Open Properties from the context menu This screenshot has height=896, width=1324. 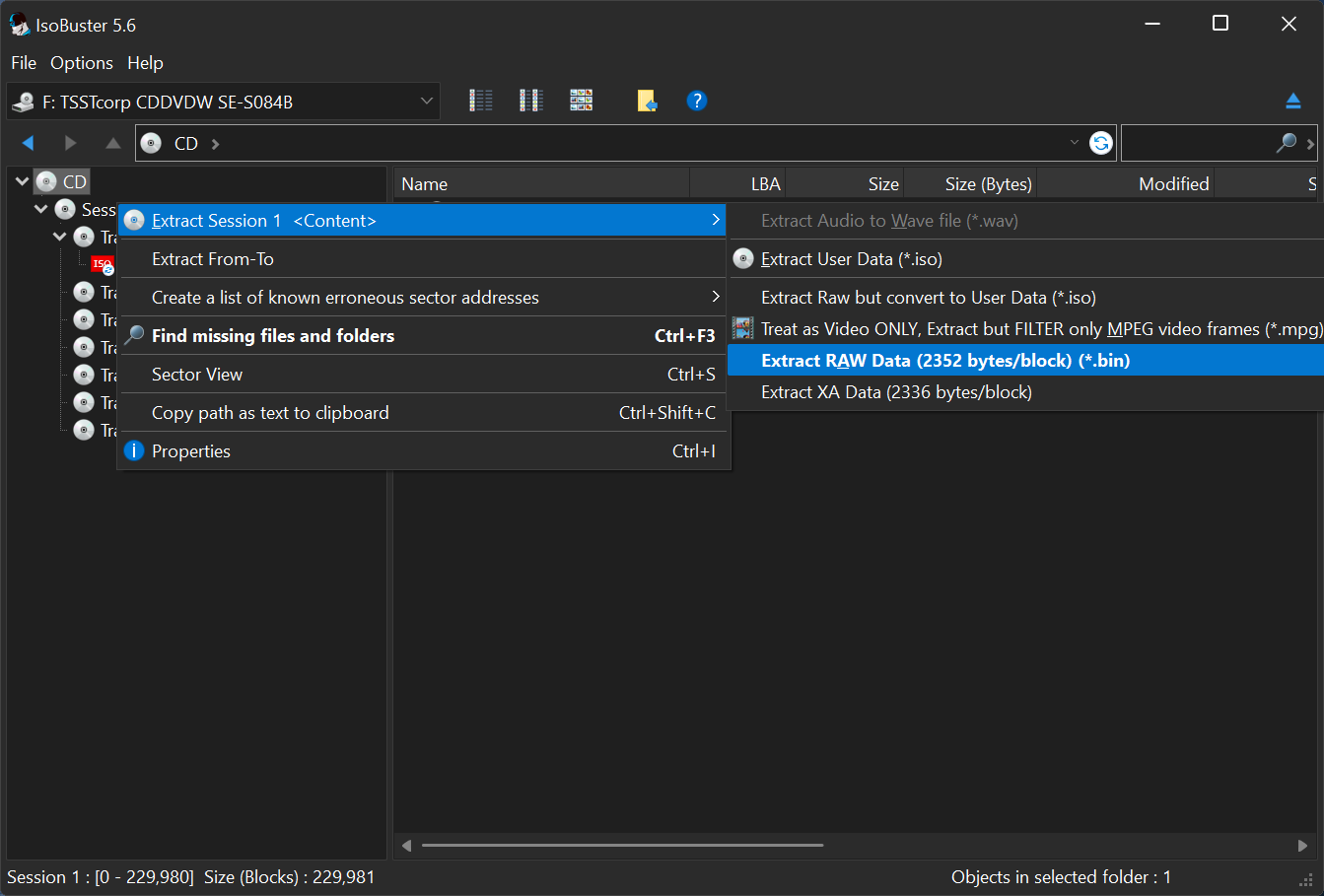click(x=191, y=450)
